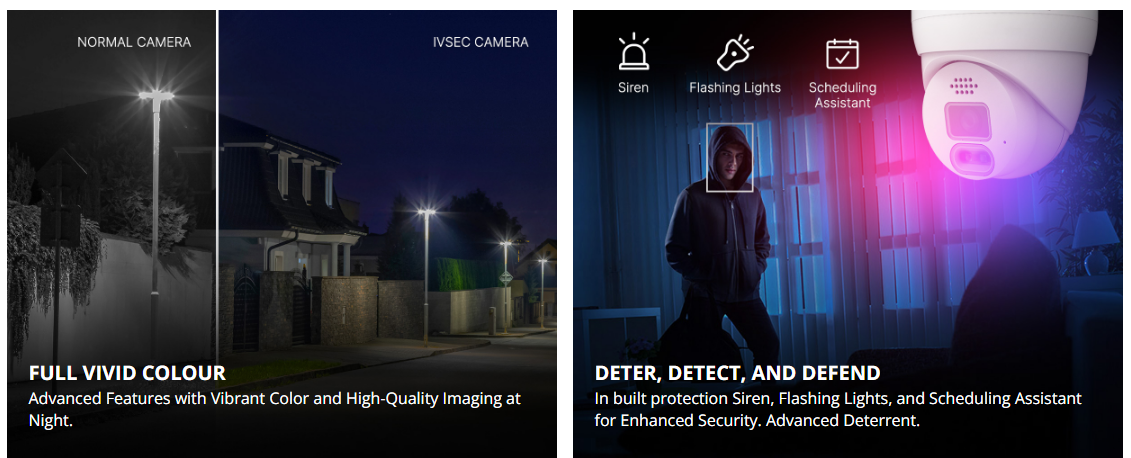Click the NORMAL CAMERA label
The height and width of the screenshot is (458, 1131).
[134, 42]
